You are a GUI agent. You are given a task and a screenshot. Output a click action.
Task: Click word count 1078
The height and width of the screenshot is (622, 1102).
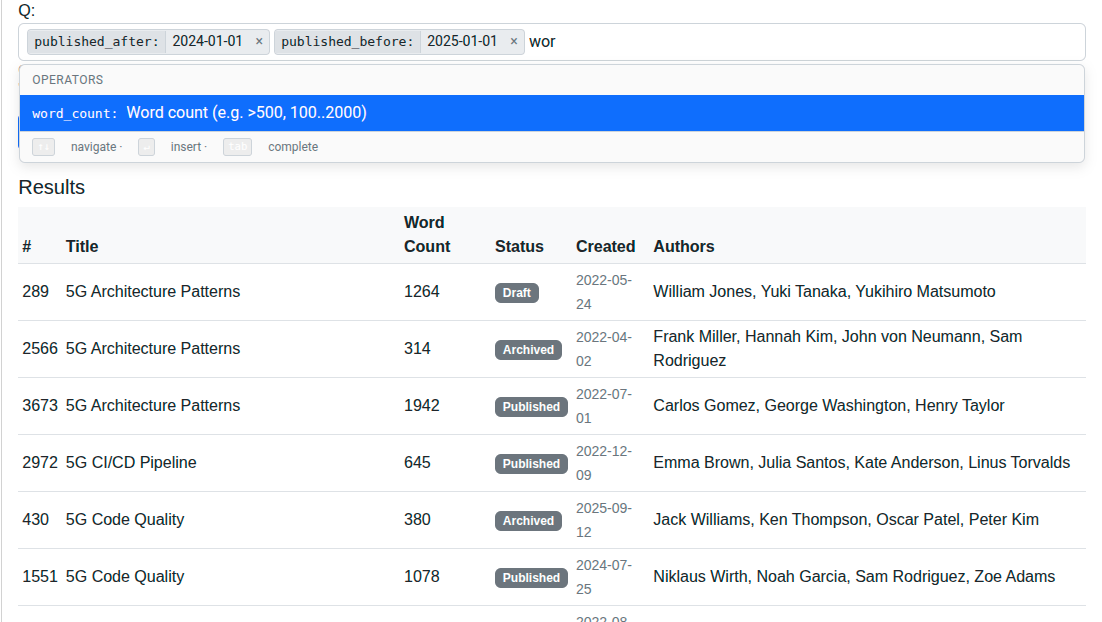pos(422,576)
